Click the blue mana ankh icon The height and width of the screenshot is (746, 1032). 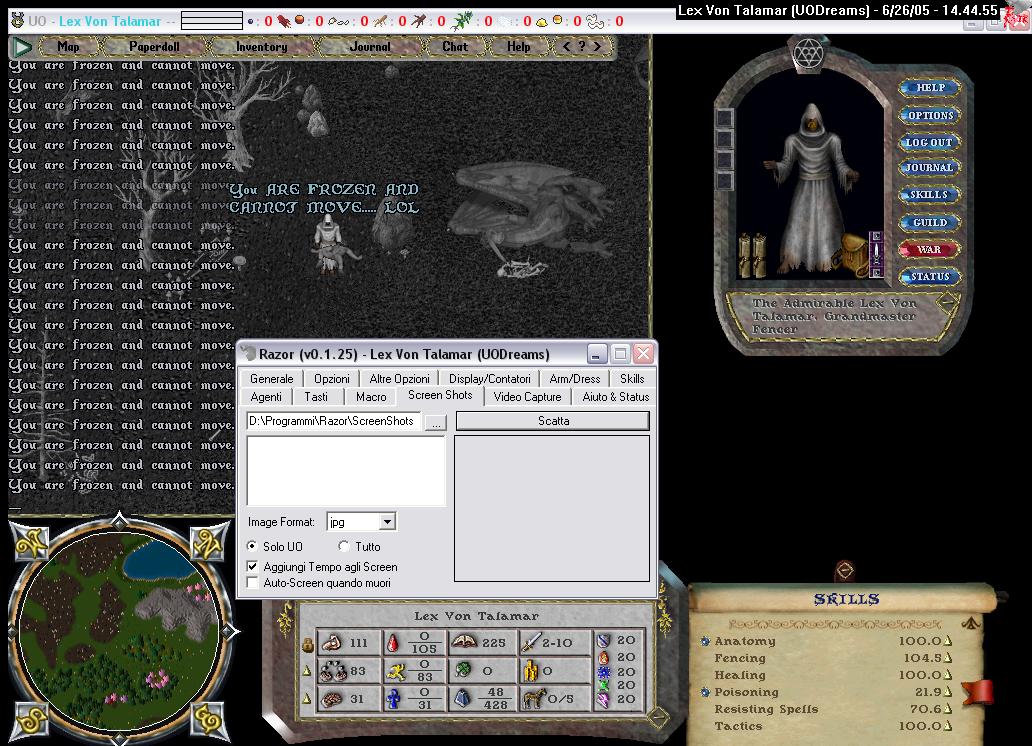394,699
